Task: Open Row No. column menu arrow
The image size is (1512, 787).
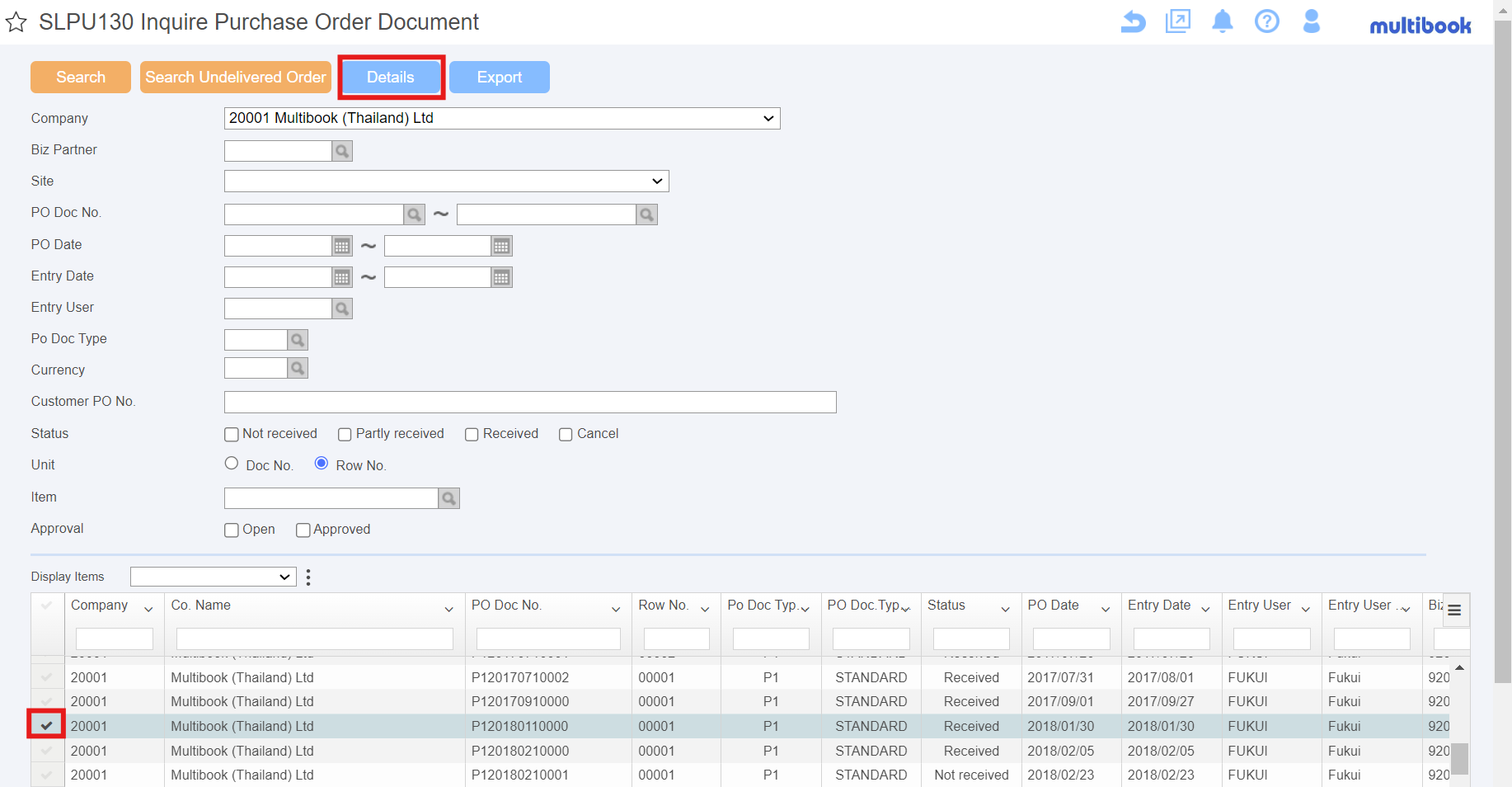Action: click(x=706, y=610)
